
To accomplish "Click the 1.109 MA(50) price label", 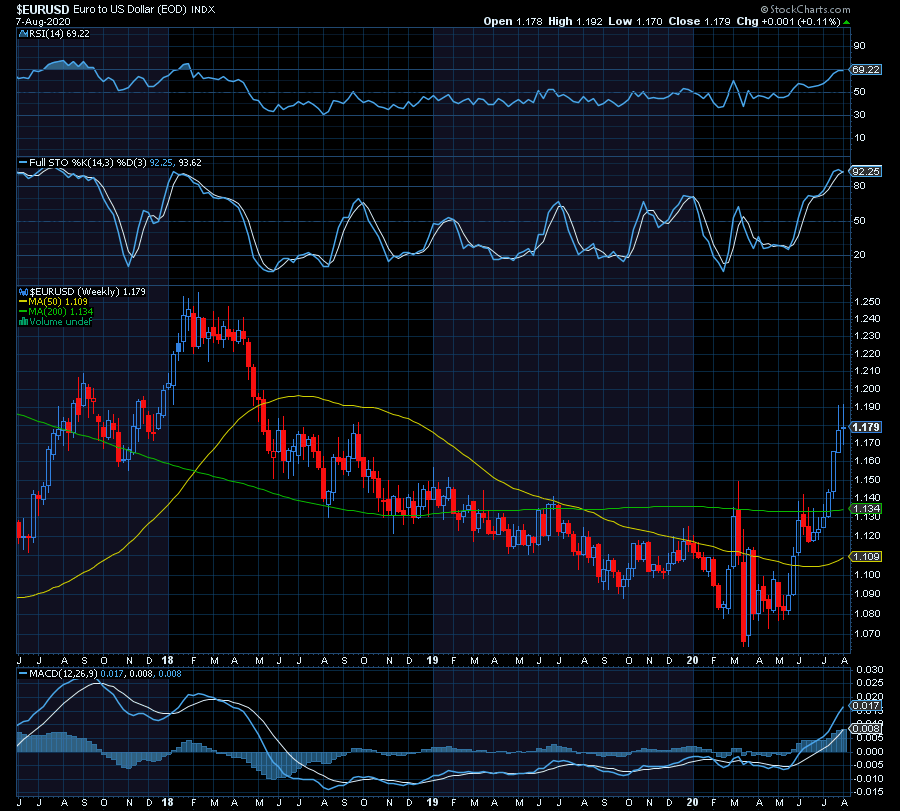I will (x=866, y=556).
